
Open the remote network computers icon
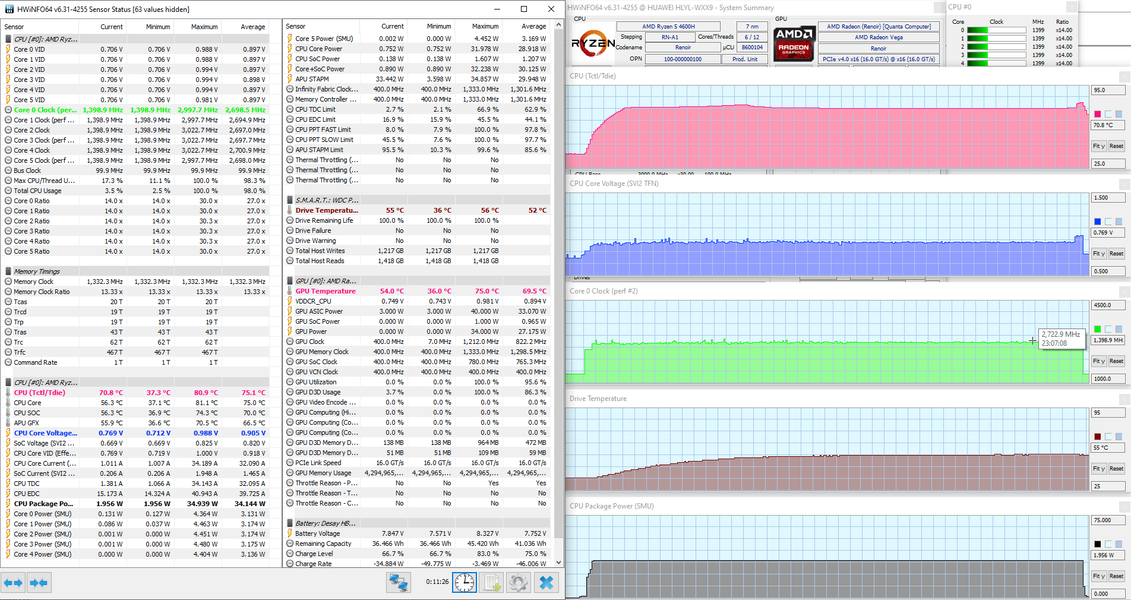tap(398, 582)
